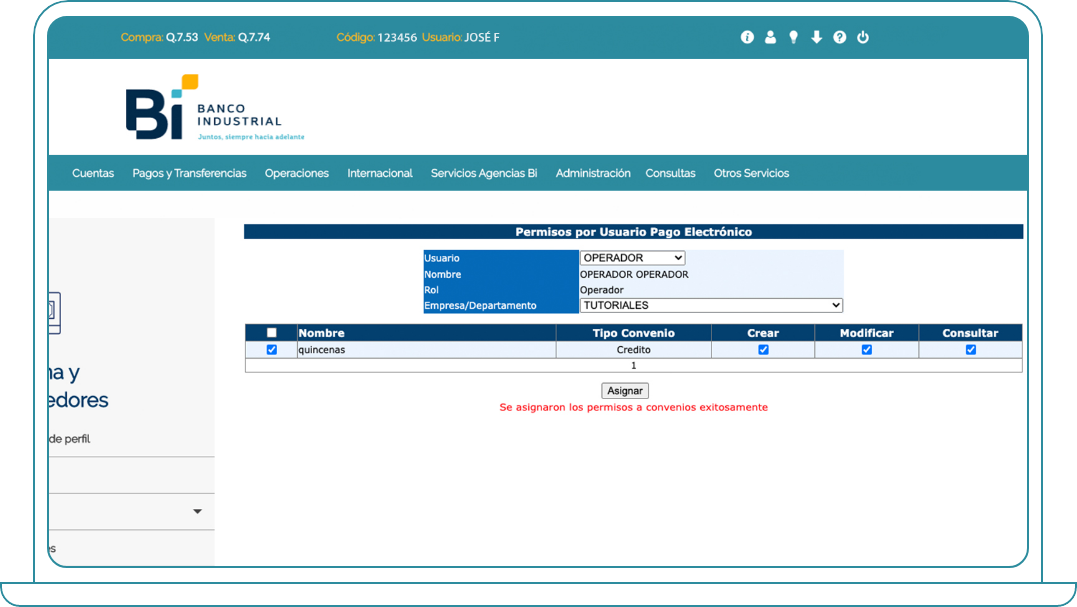Viewport: 1077px width, 607px height.
Task: Open the Empresa/Departamento TUTORIALES dropdown
Action: (x=711, y=305)
